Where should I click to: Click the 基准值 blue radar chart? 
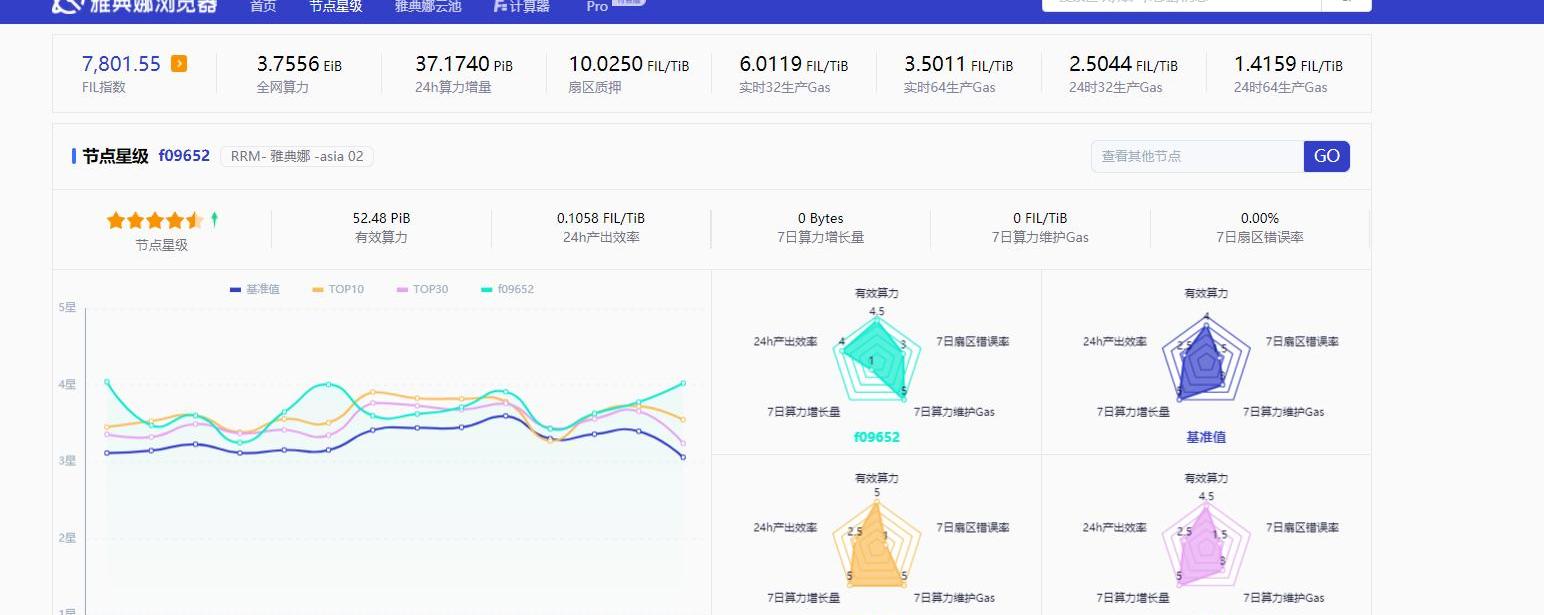coord(1204,362)
